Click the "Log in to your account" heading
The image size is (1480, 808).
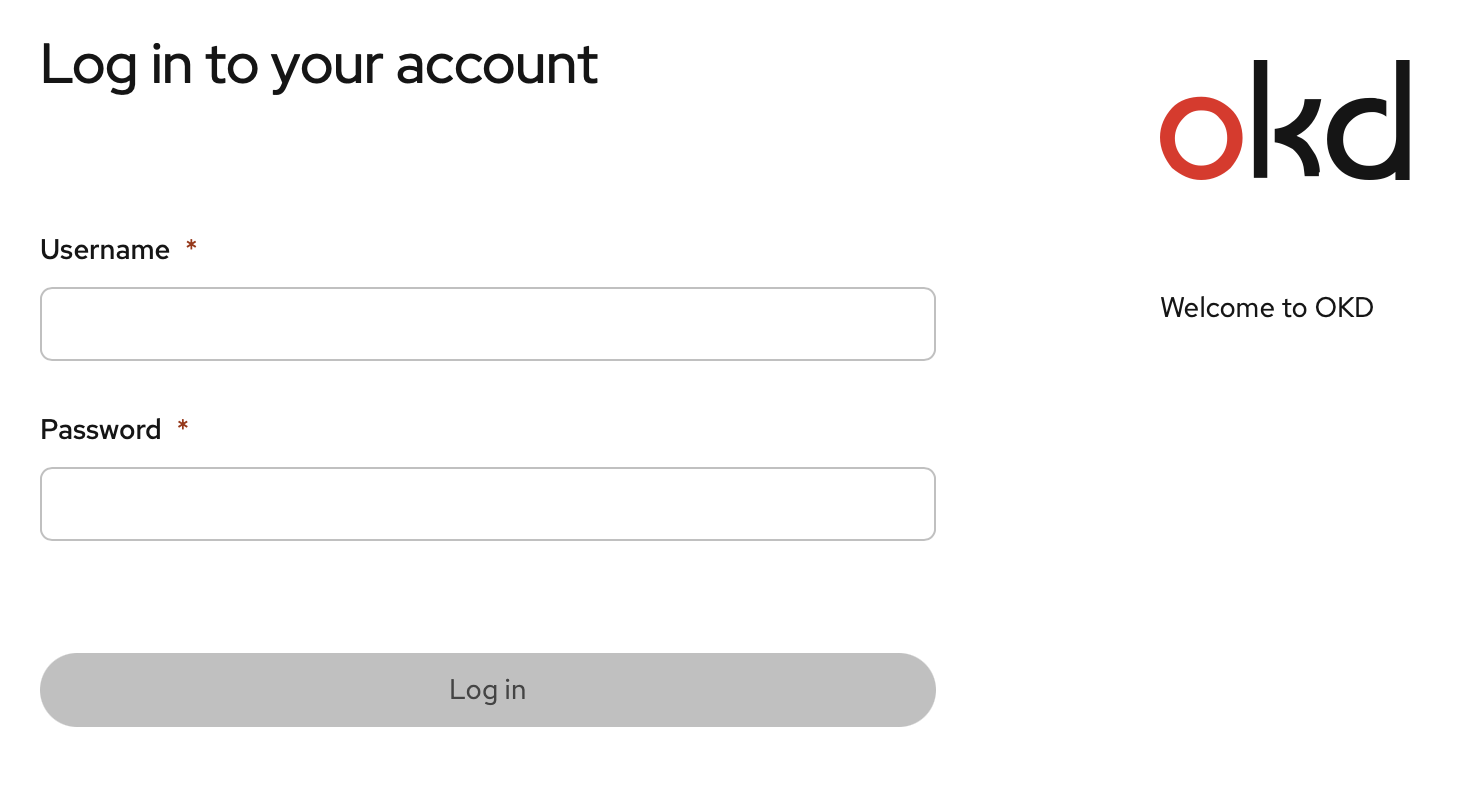click(x=319, y=65)
